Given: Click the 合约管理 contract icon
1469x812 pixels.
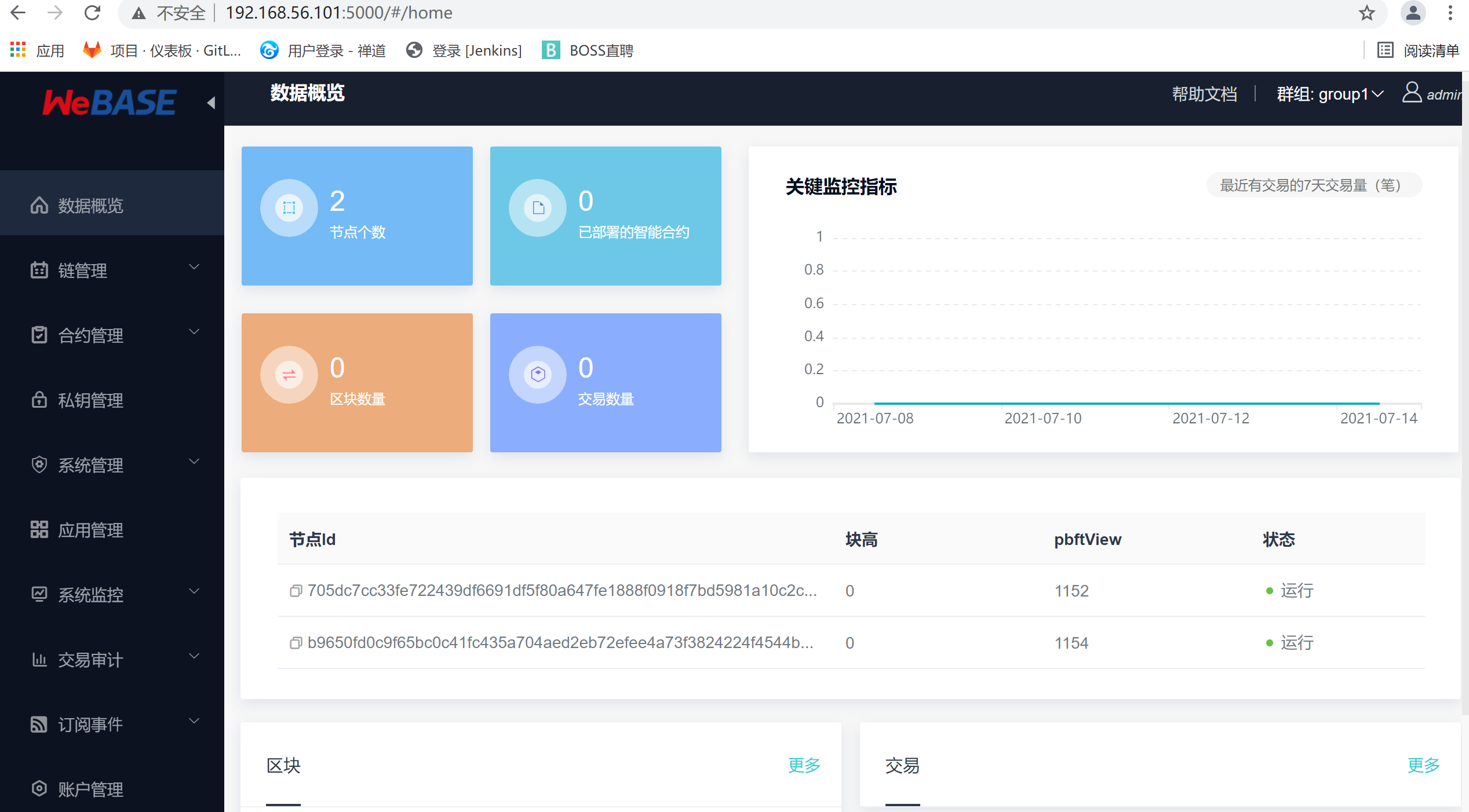Looking at the screenshot, I should 38,335.
